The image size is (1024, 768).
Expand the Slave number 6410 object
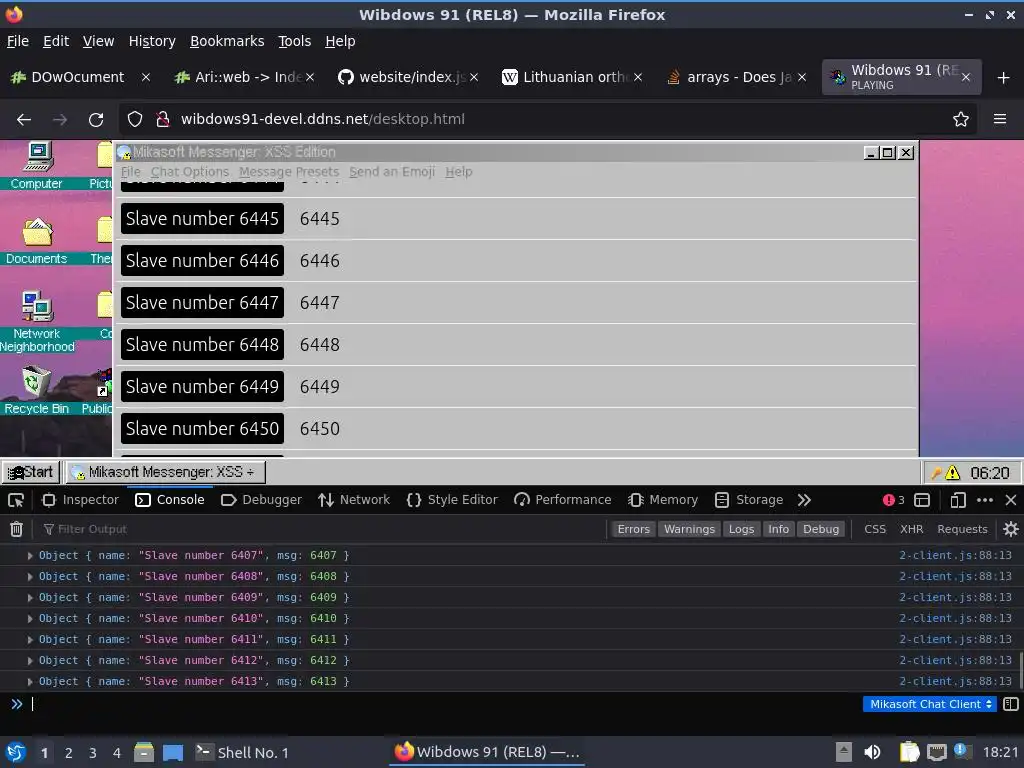click(29, 618)
